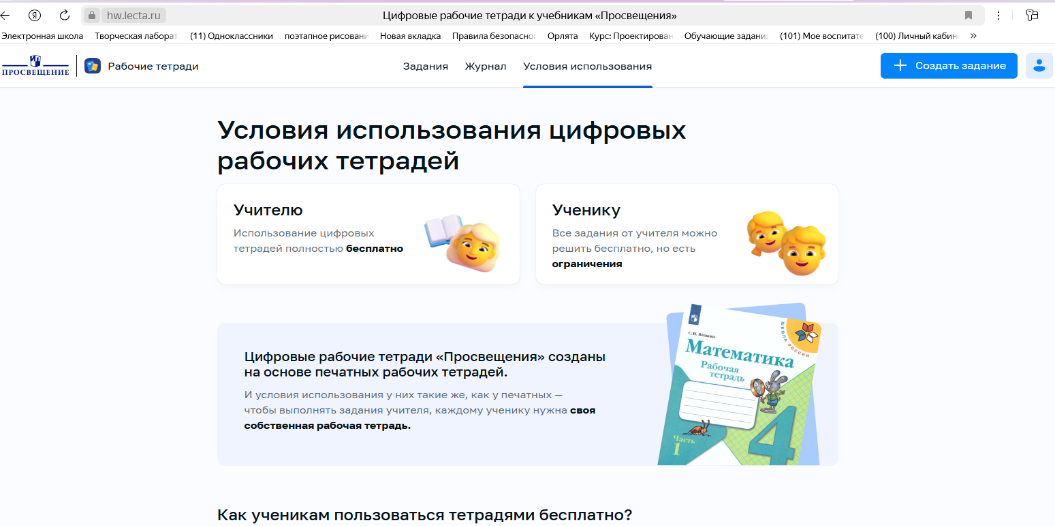Click the Yandex home icon in toolbar
Viewport: 1055px width, 526px height.
tap(35, 15)
